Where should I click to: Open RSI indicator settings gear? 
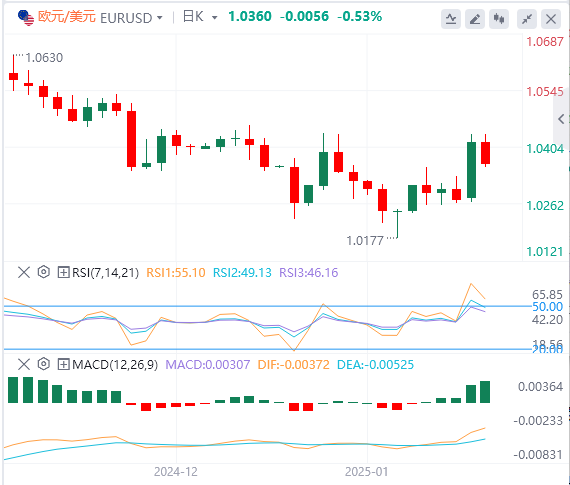pos(44,272)
